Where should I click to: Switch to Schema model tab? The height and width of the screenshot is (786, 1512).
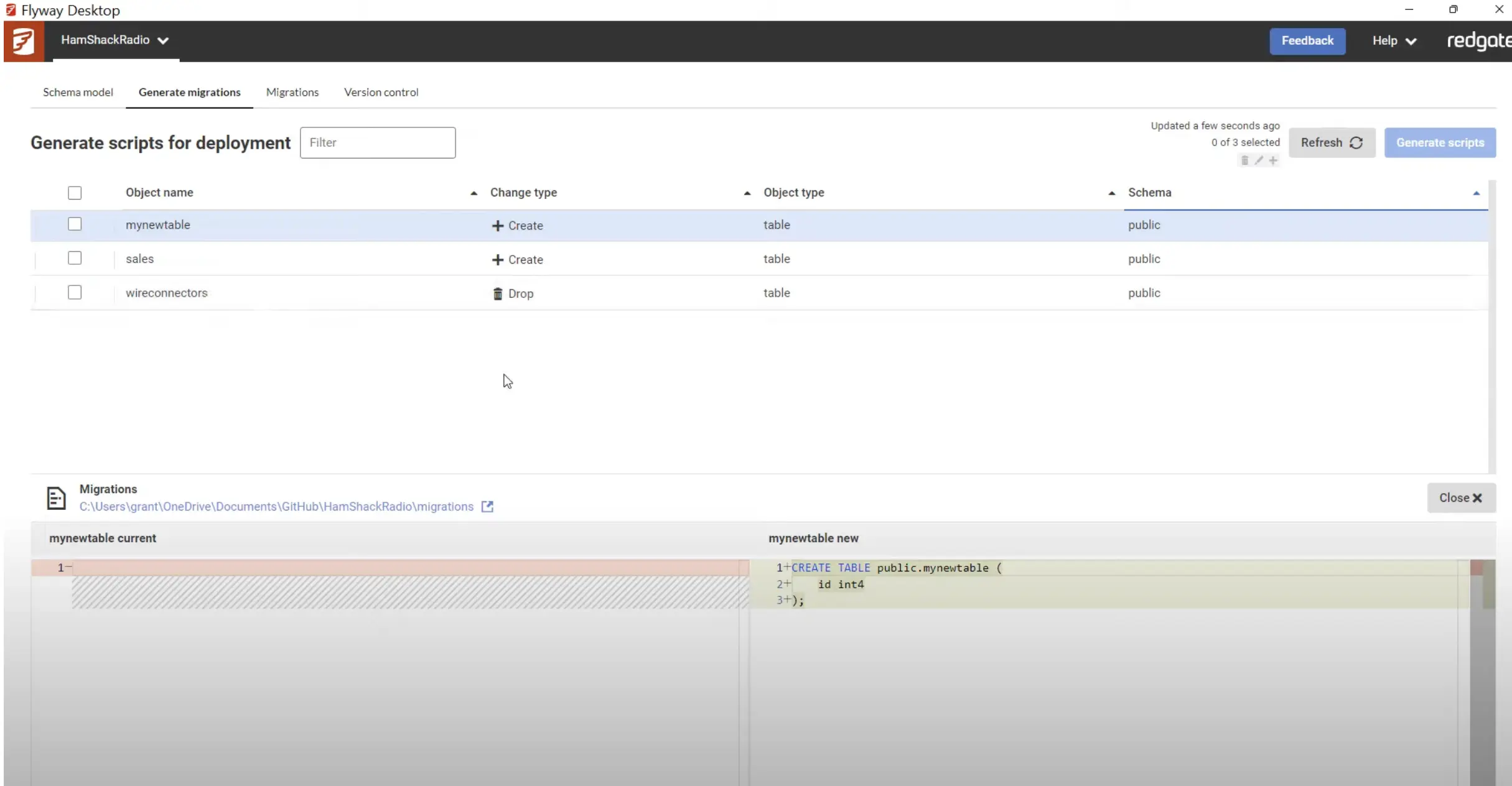(x=78, y=92)
